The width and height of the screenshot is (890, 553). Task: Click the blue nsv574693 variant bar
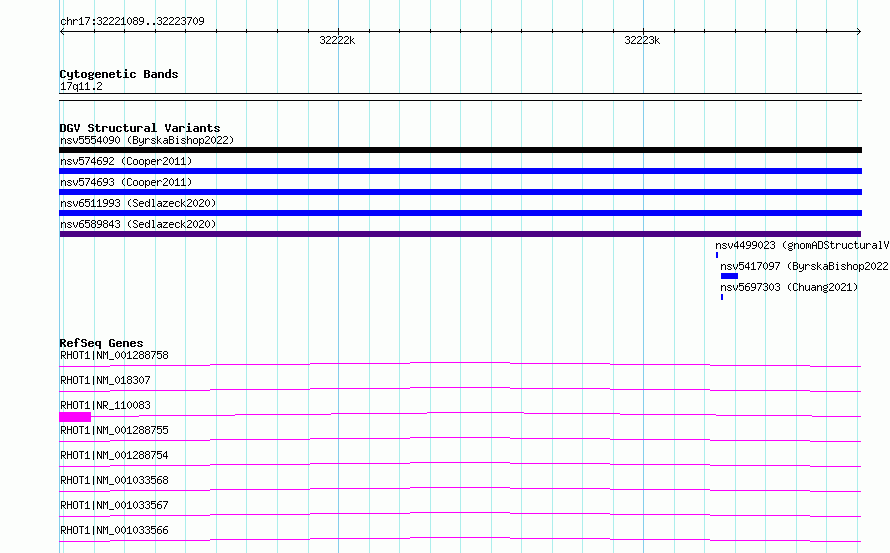tap(460, 192)
